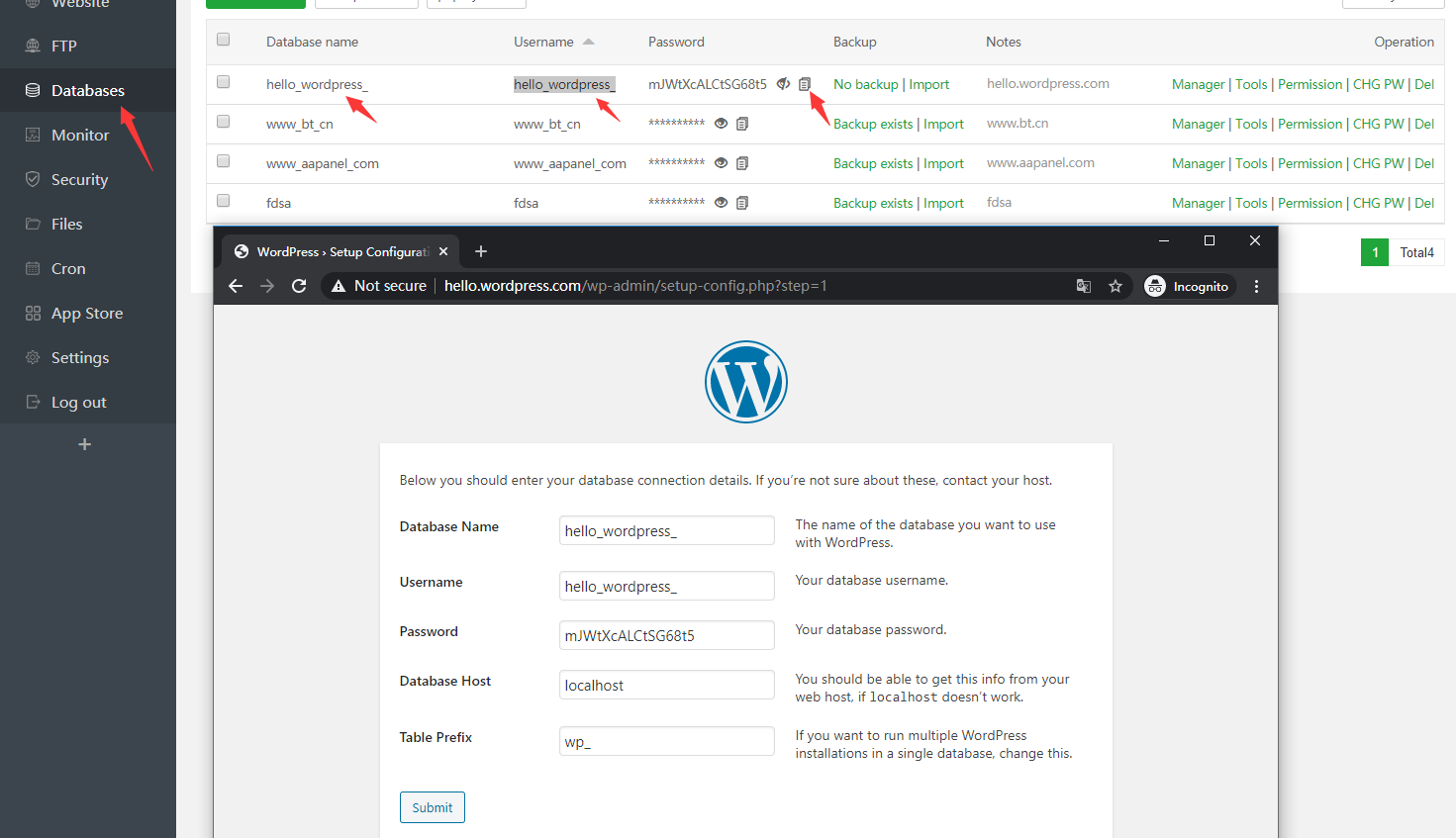Open Google Translate in the address bar
Screen dimensions: 1456x838
click(x=1083, y=286)
